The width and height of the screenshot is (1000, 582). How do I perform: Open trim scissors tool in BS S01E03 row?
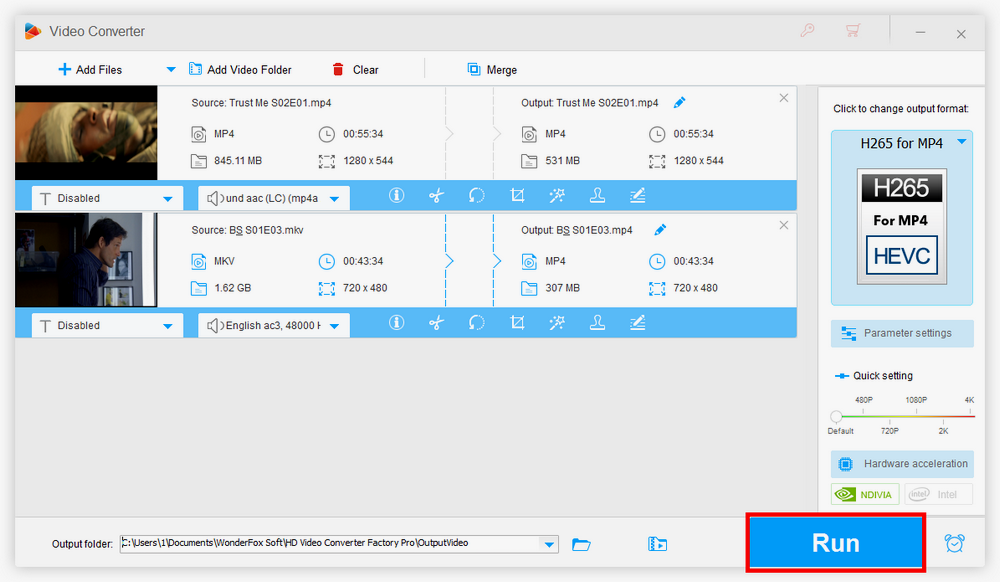tap(436, 323)
